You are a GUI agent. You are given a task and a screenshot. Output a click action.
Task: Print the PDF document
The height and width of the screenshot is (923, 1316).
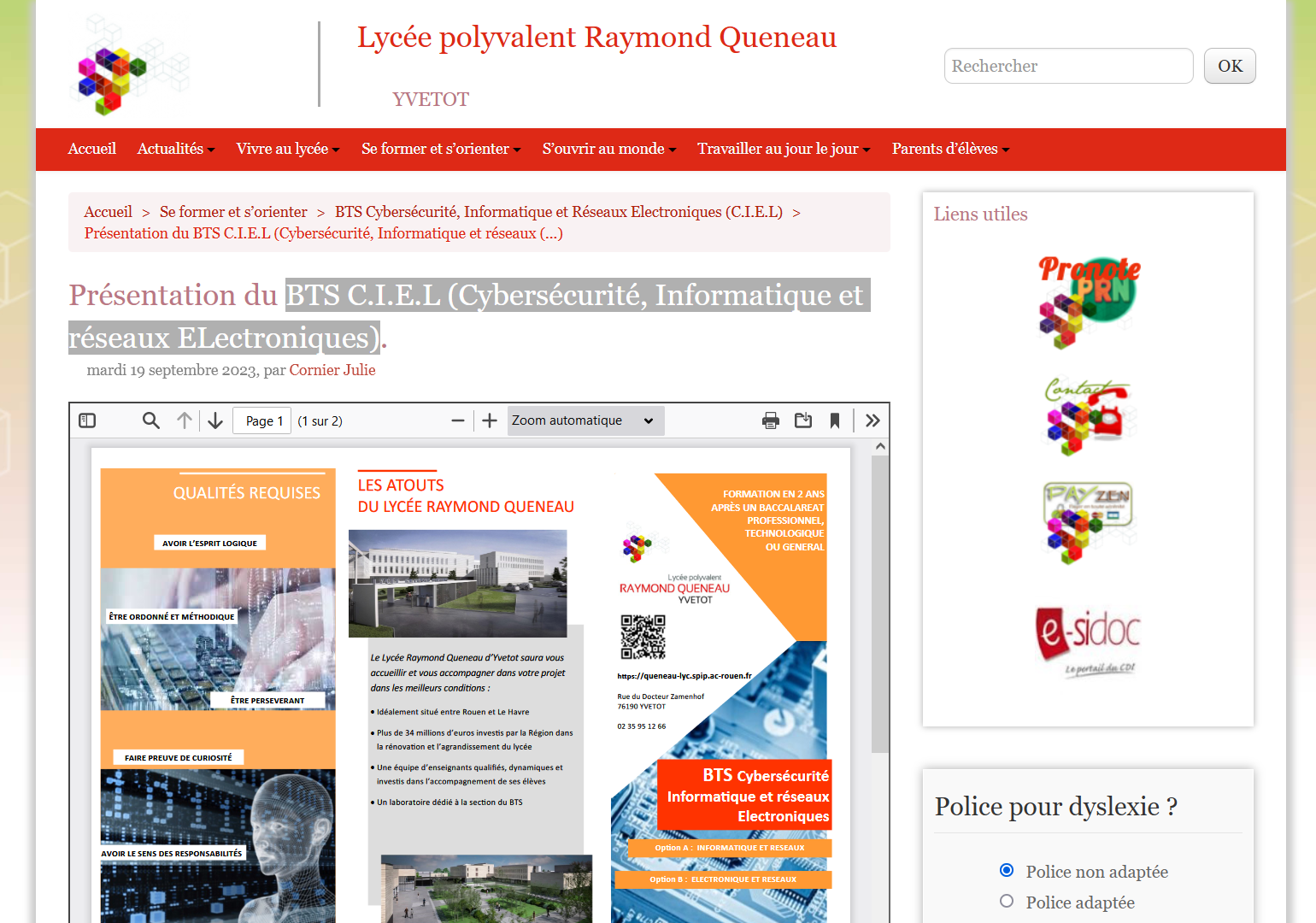point(771,420)
